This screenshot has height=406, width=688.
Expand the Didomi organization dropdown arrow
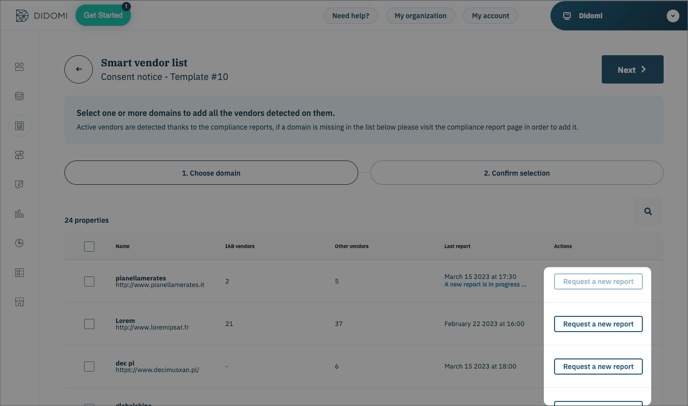point(673,16)
